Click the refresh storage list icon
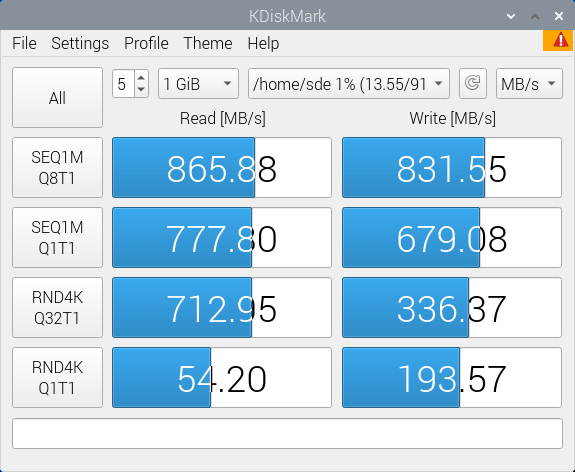The height and width of the screenshot is (472, 575). point(473,83)
